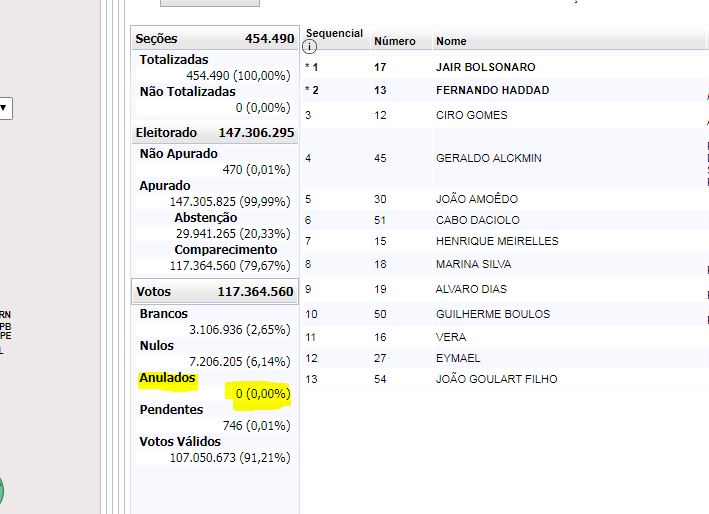Click GUILHERME BOULOS in the list
The width and height of the screenshot is (709, 514).
click(493, 314)
